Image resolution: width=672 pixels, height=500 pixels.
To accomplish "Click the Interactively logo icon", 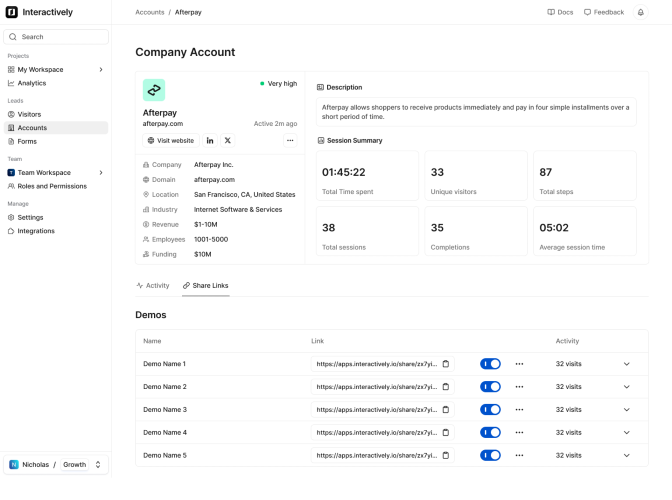I will 12,12.
